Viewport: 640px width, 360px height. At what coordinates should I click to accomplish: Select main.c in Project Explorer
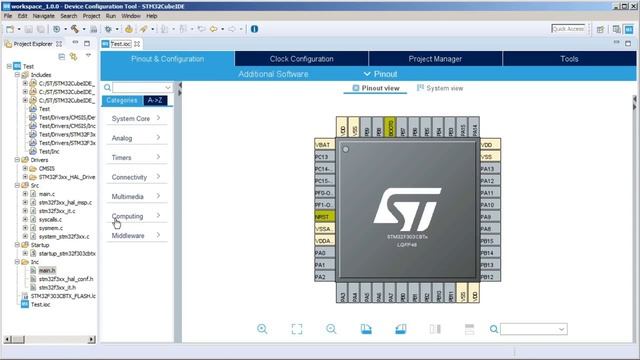[47, 194]
